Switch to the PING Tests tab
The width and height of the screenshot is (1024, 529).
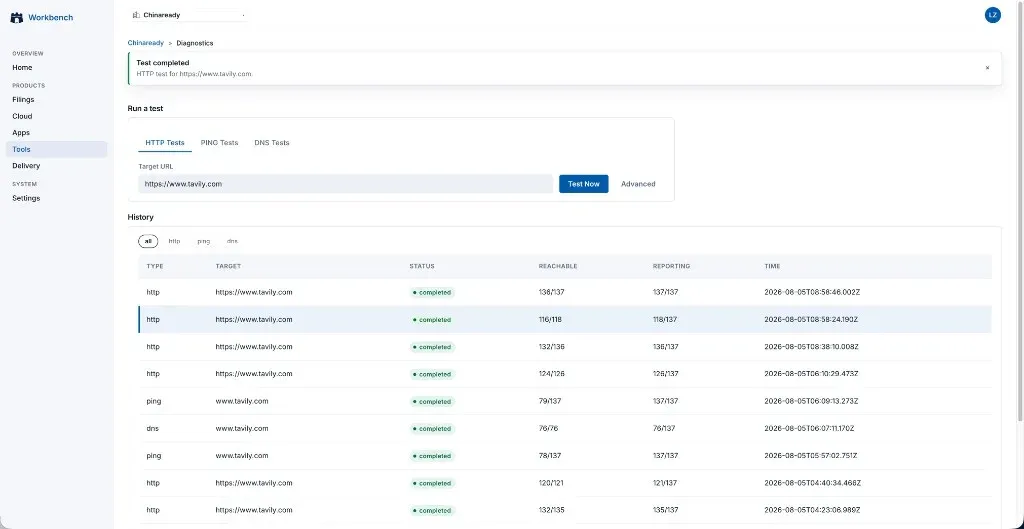pos(219,142)
